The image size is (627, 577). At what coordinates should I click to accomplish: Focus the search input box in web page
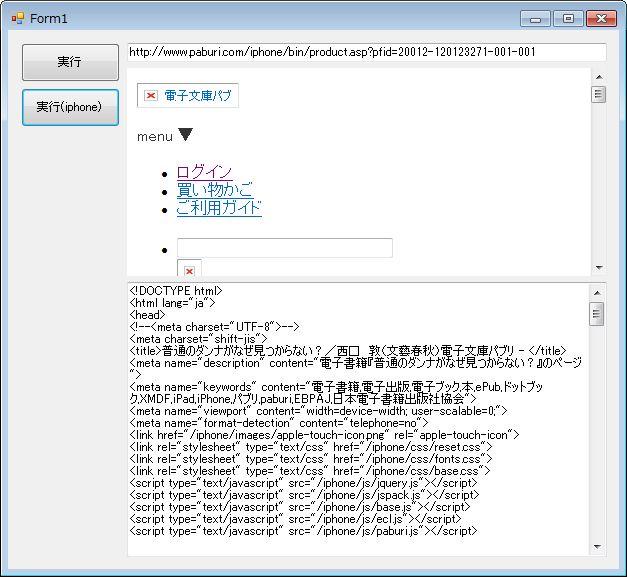(x=284, y=248)
